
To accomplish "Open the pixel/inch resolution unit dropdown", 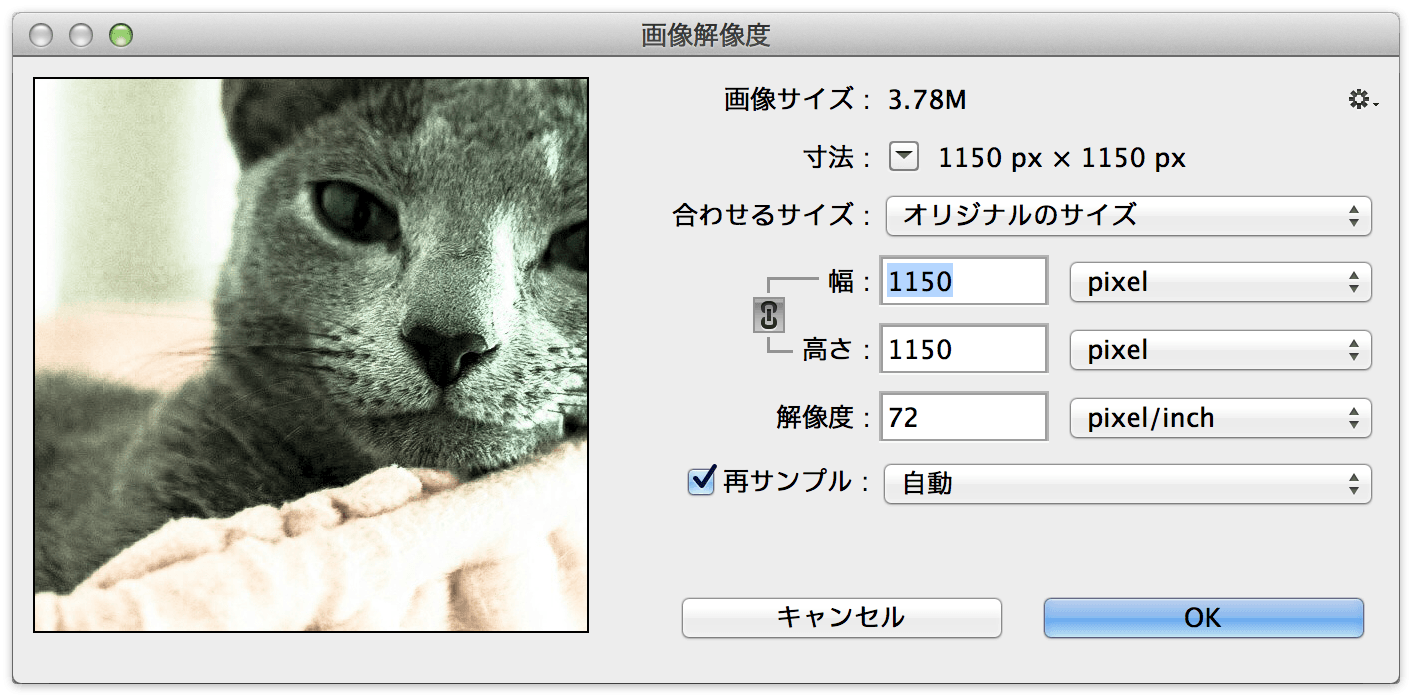I will (x=1220, y=418).
